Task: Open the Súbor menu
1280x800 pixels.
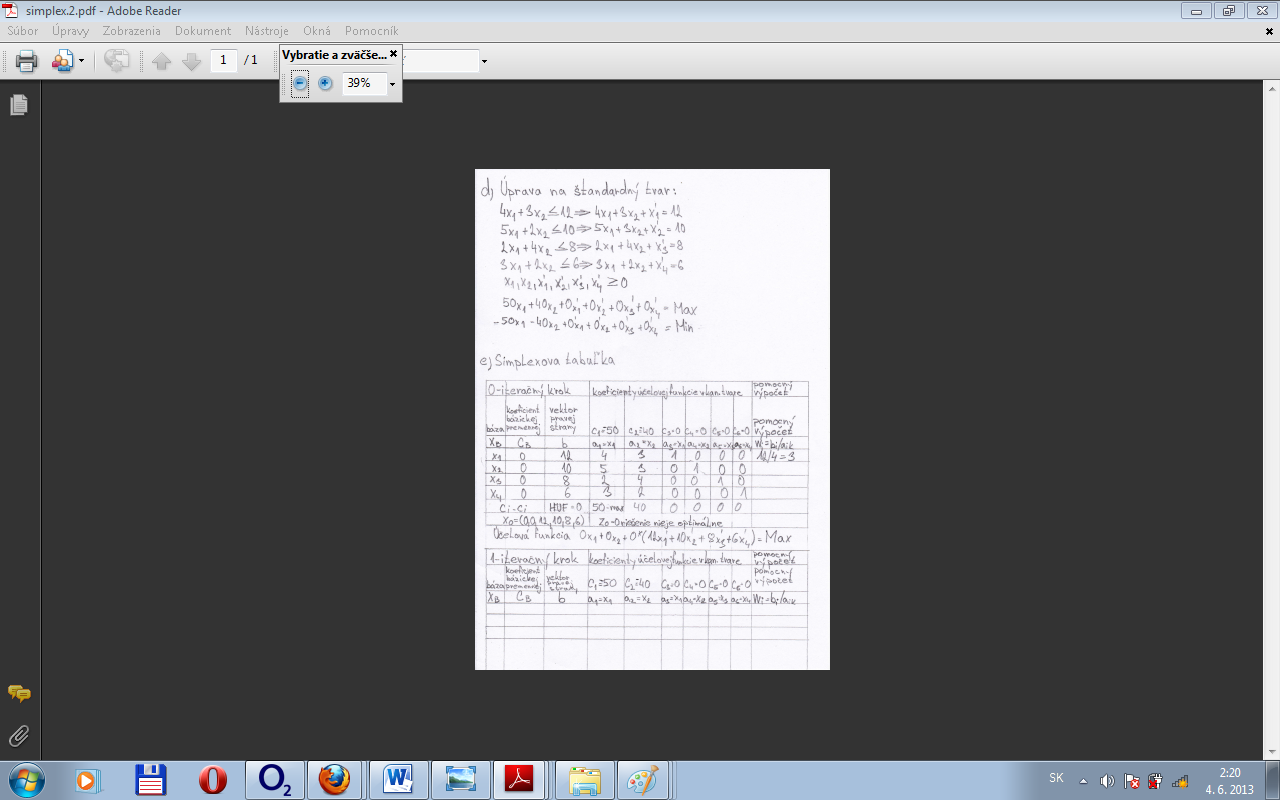Action: click(x=23, y=31)
